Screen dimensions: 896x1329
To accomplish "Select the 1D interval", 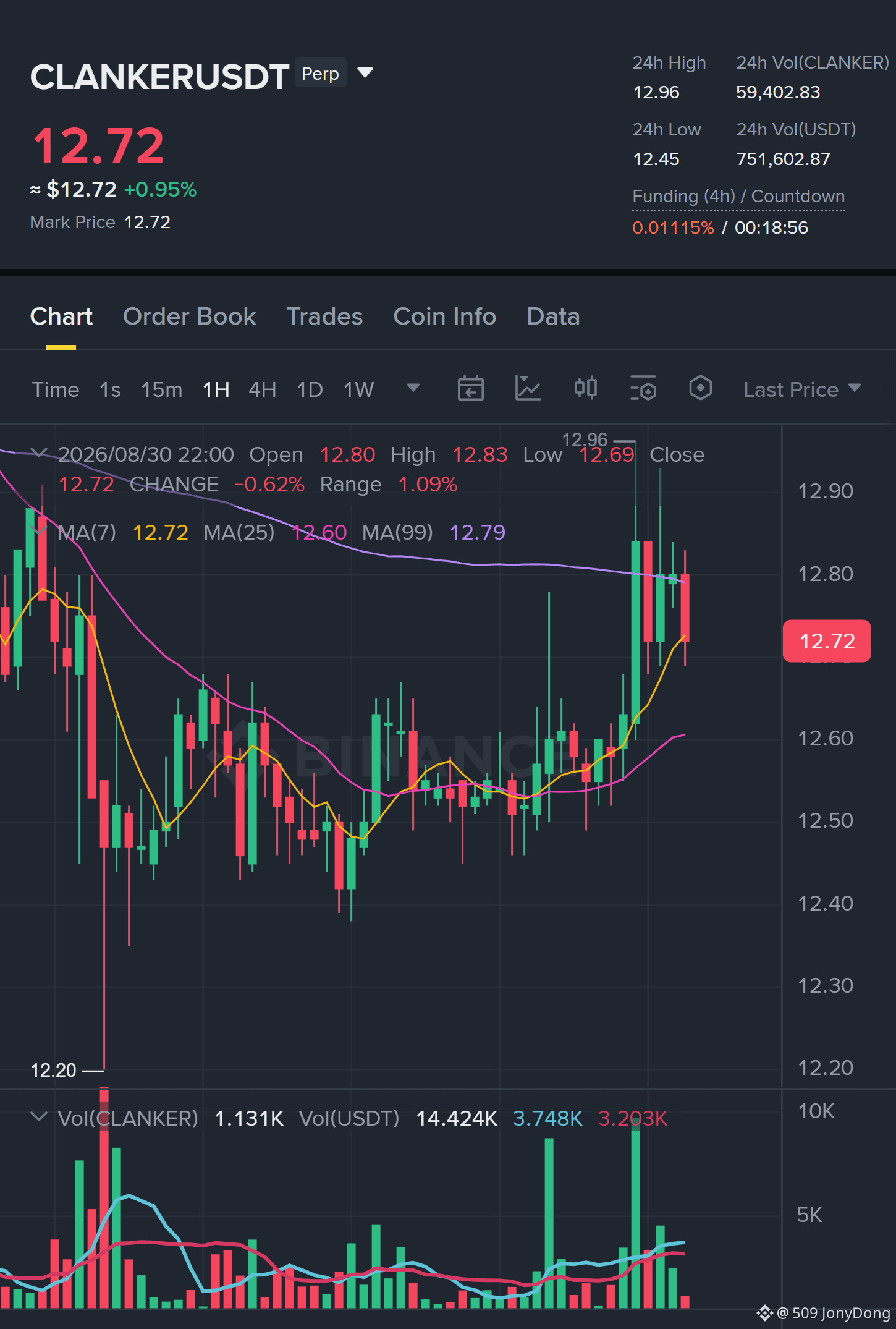I will click(x=310, y=389).
